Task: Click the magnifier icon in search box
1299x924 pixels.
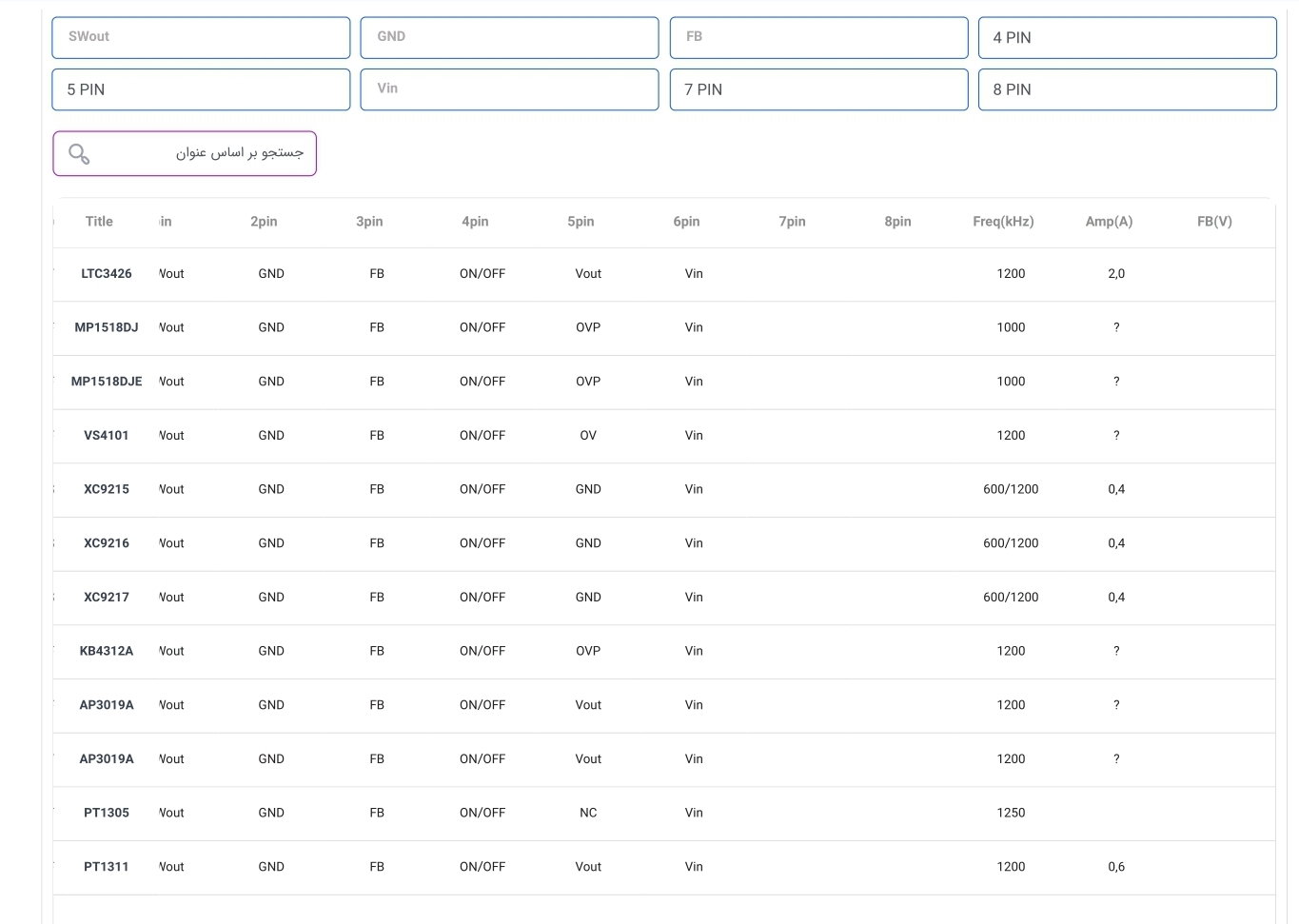Action: 79,153
